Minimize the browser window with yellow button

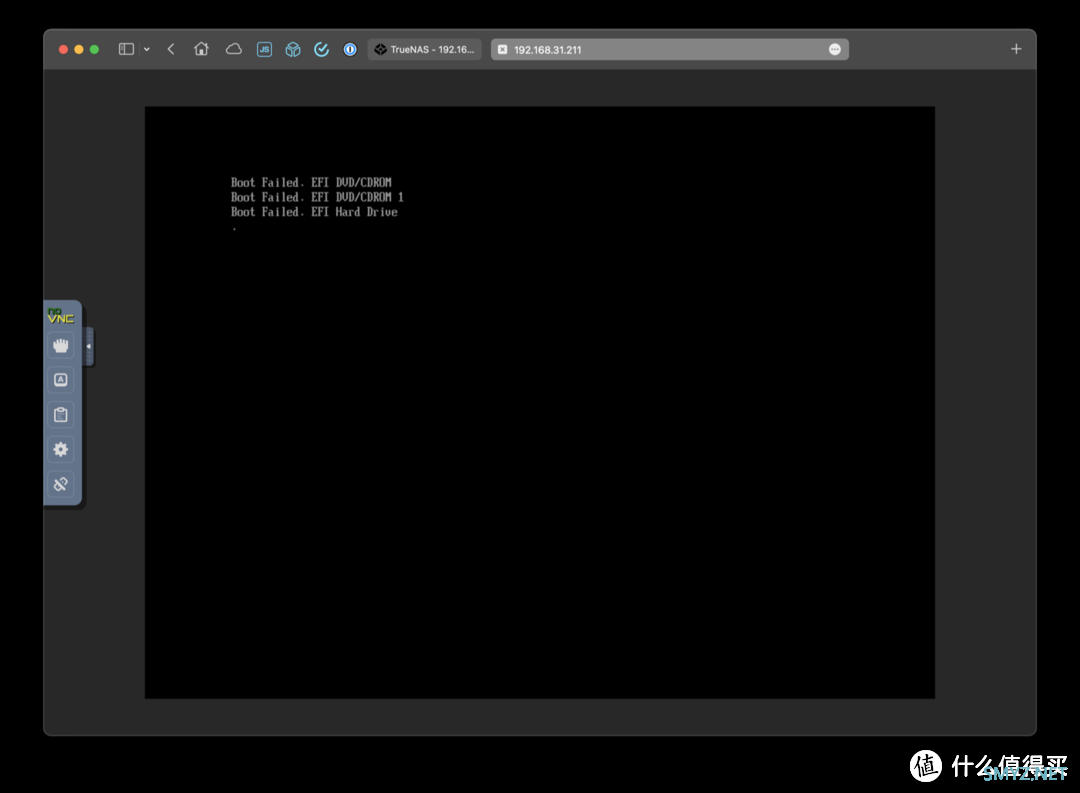pos(79,49)
